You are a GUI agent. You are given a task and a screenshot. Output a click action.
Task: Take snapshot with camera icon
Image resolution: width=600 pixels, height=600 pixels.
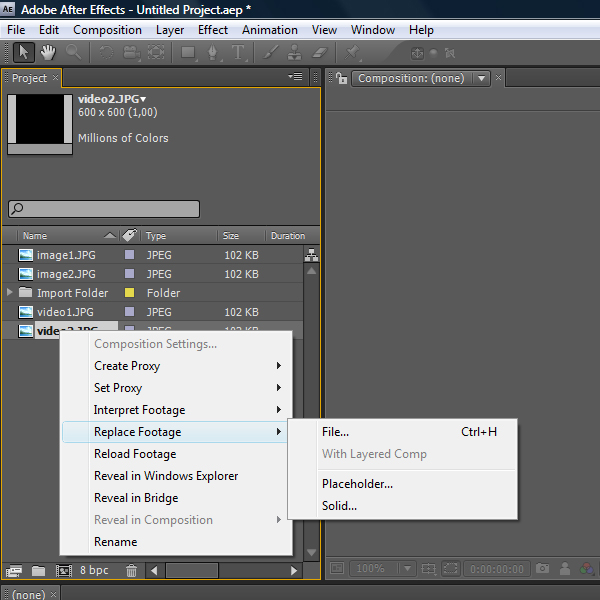542,568
